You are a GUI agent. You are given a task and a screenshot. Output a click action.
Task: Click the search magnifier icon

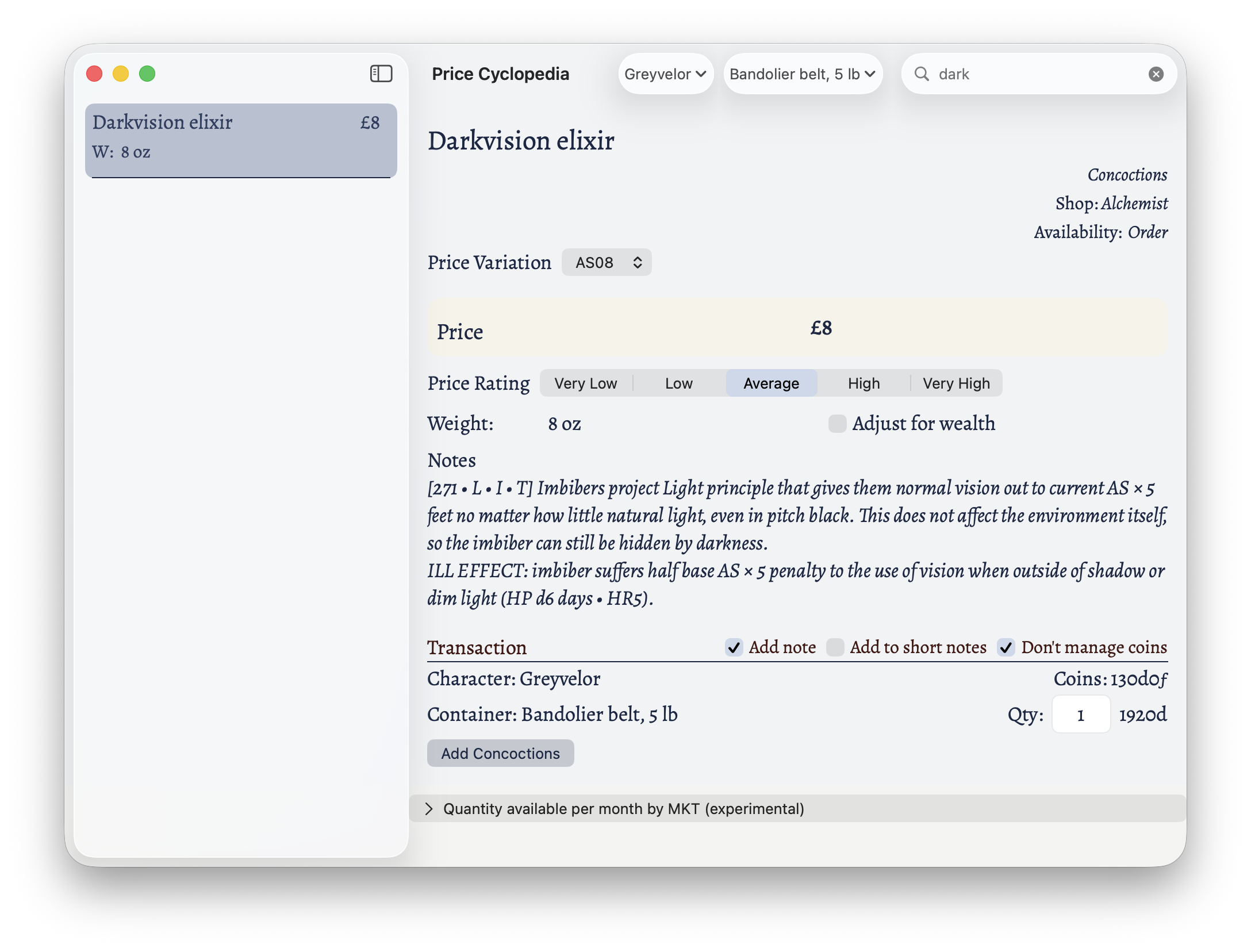coord(922,74)
